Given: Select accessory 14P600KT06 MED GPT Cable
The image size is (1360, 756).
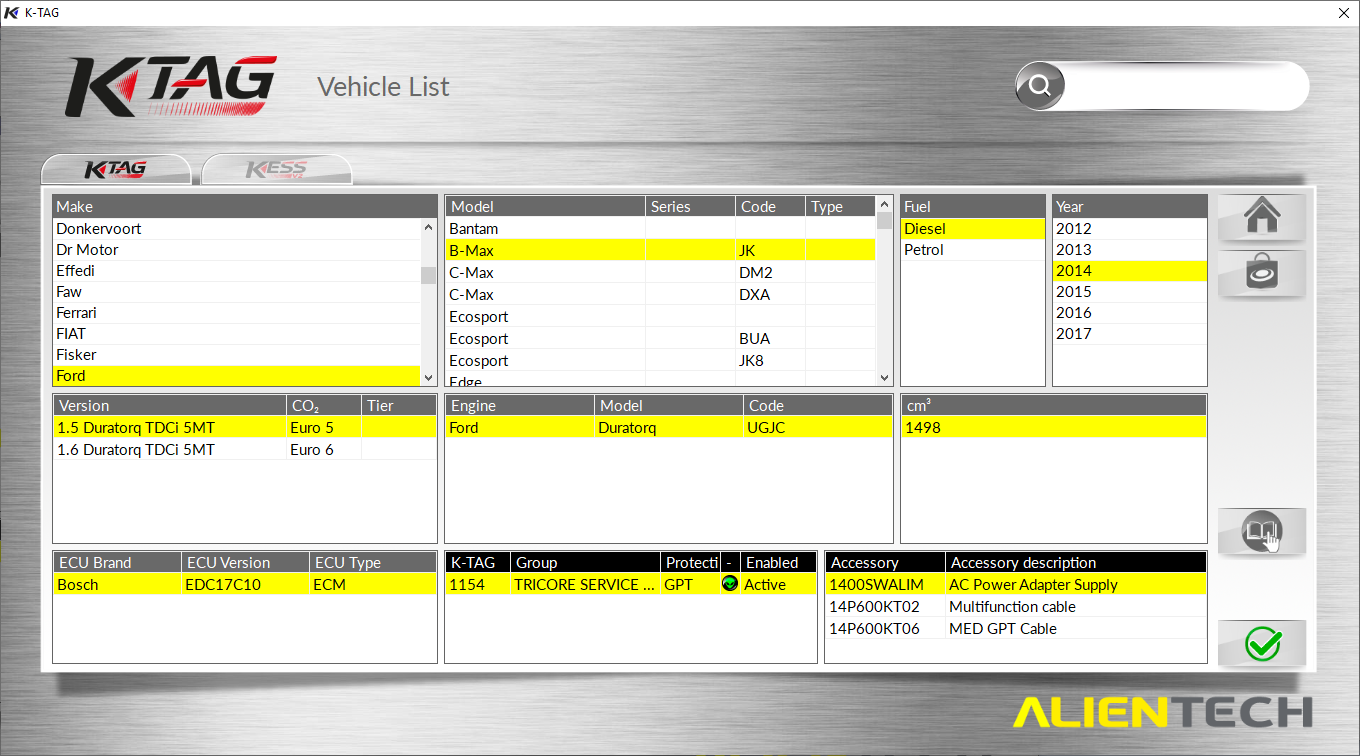Looking at the screenshot, I should coord(1016,628).
